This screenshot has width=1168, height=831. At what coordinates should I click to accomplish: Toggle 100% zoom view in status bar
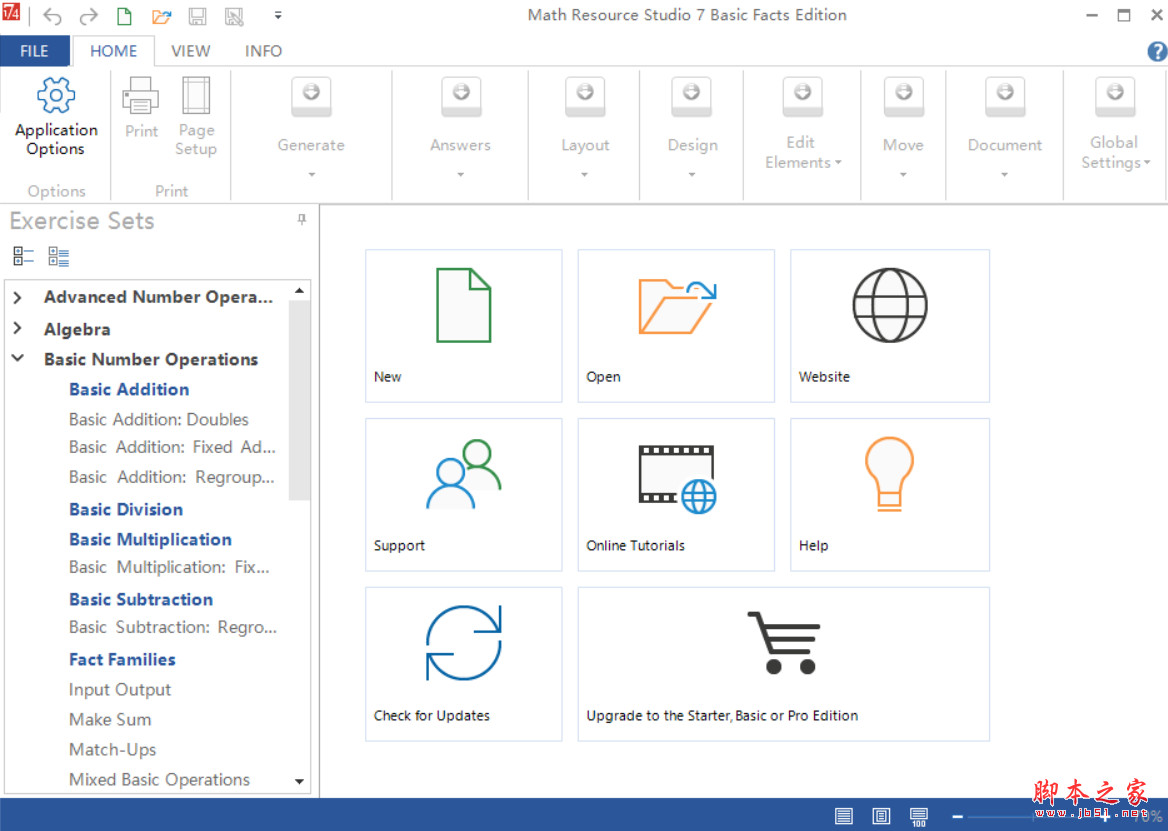tap(918, 816)
